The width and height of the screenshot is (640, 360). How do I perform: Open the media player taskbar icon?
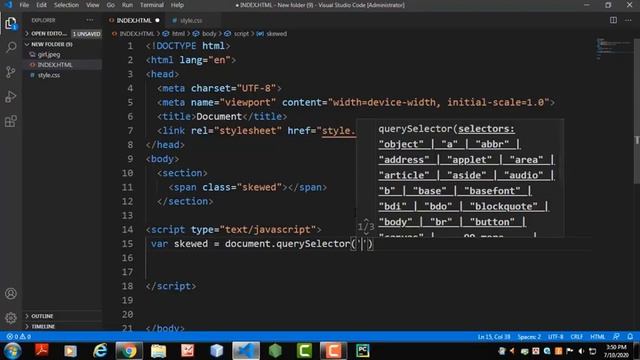pyautogui.click(x=70, y=351)
